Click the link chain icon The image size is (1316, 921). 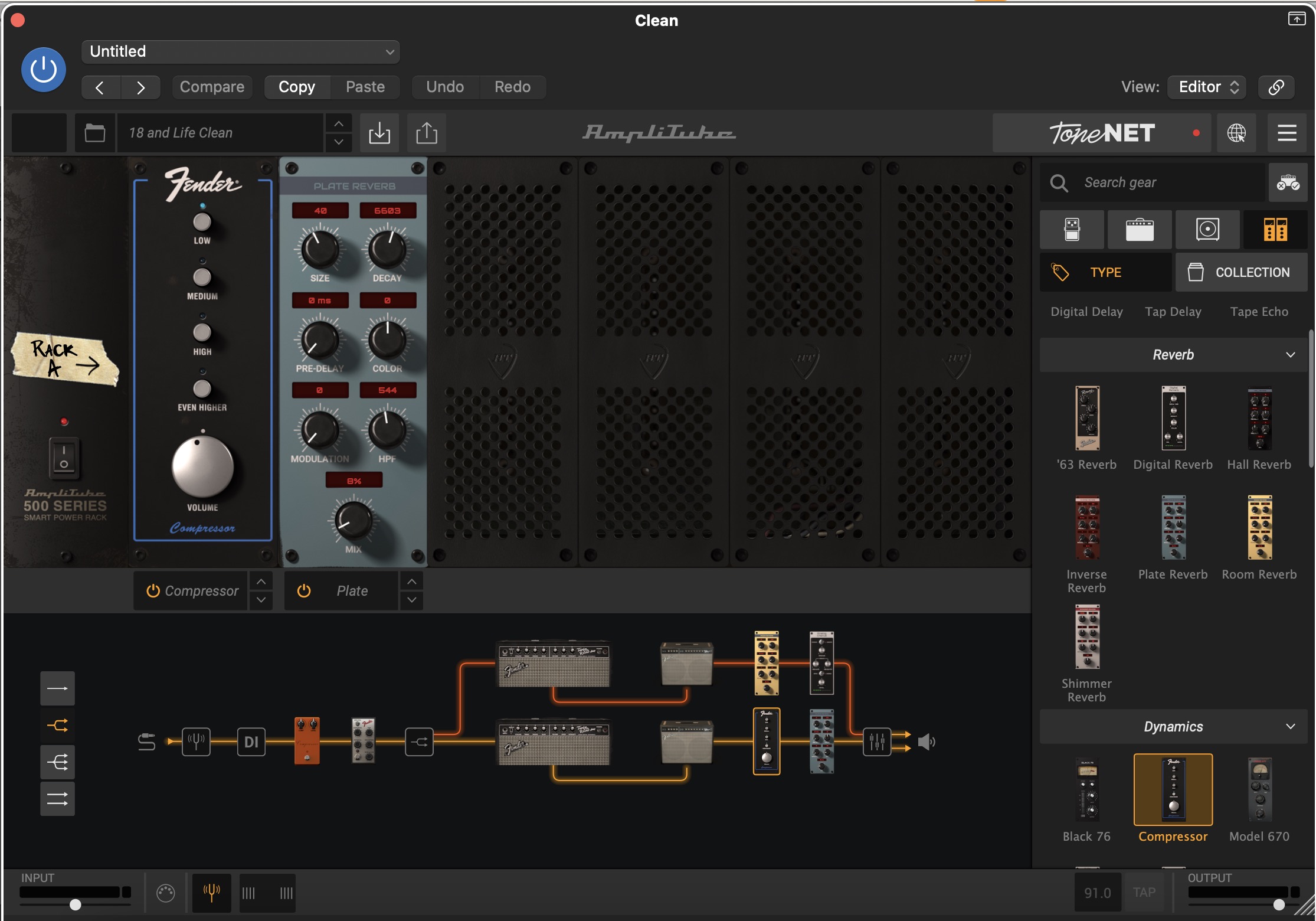click(1276, 87)
